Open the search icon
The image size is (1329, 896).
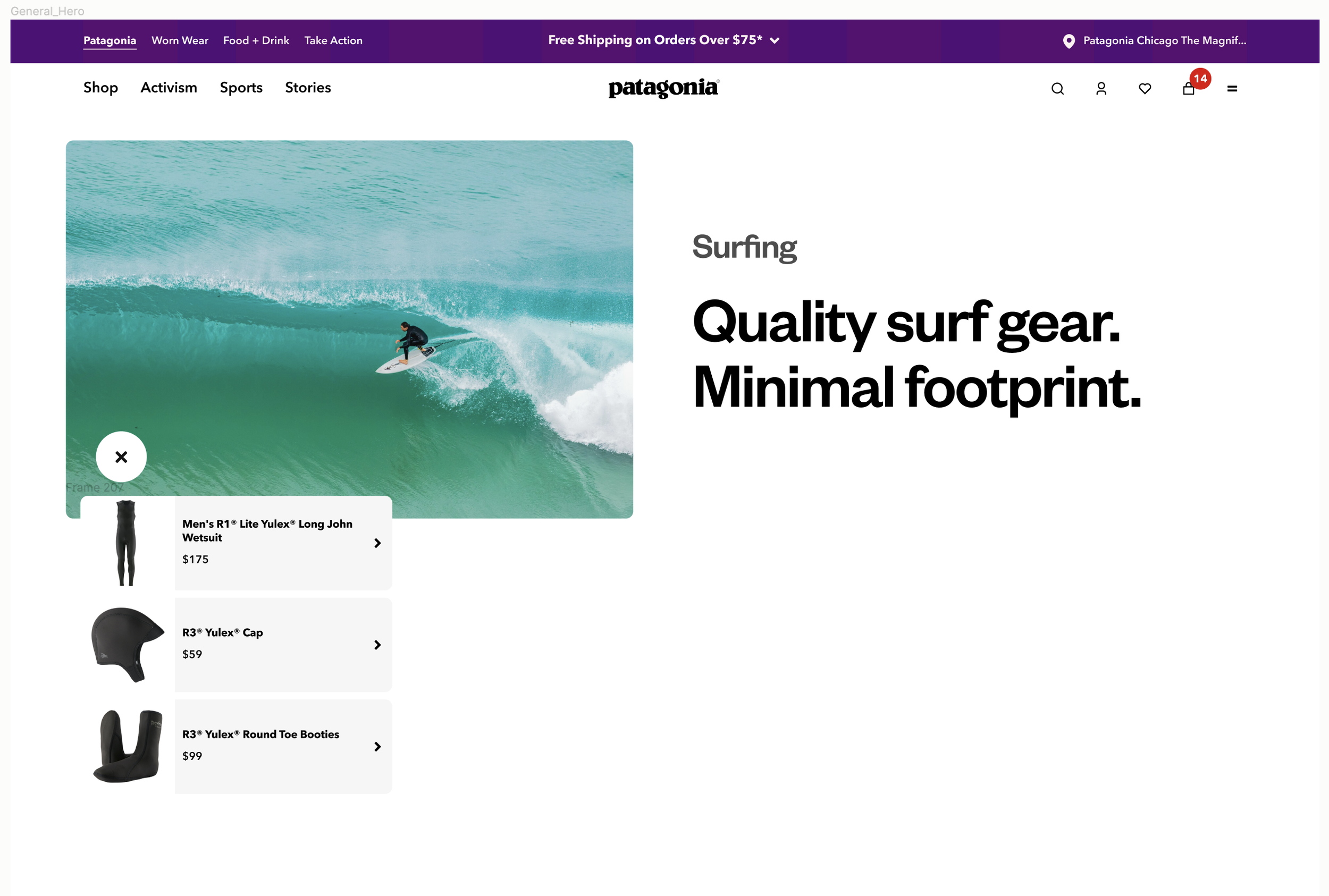1057,89
